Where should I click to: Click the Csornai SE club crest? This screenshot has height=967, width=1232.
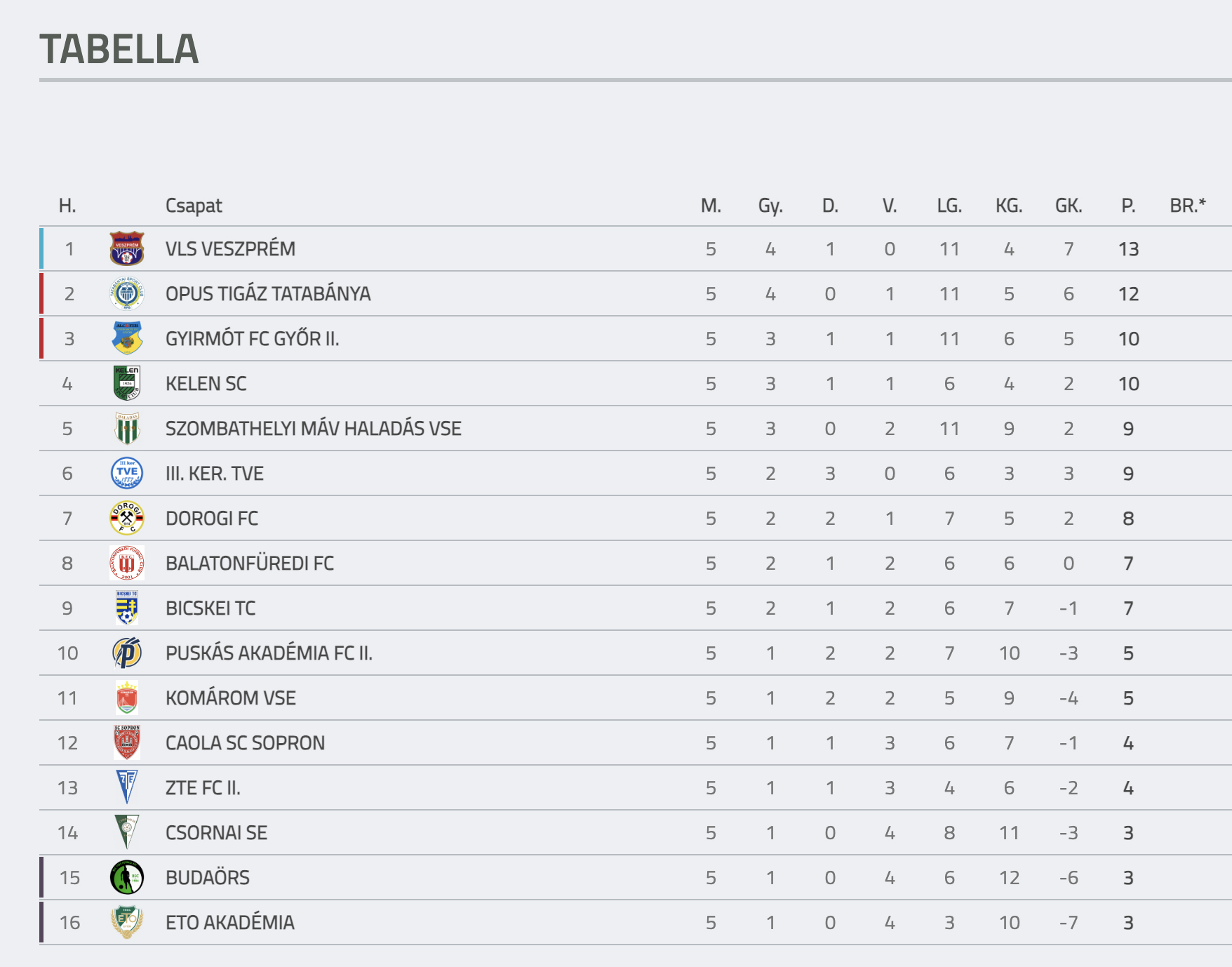(x=127, y=832)
